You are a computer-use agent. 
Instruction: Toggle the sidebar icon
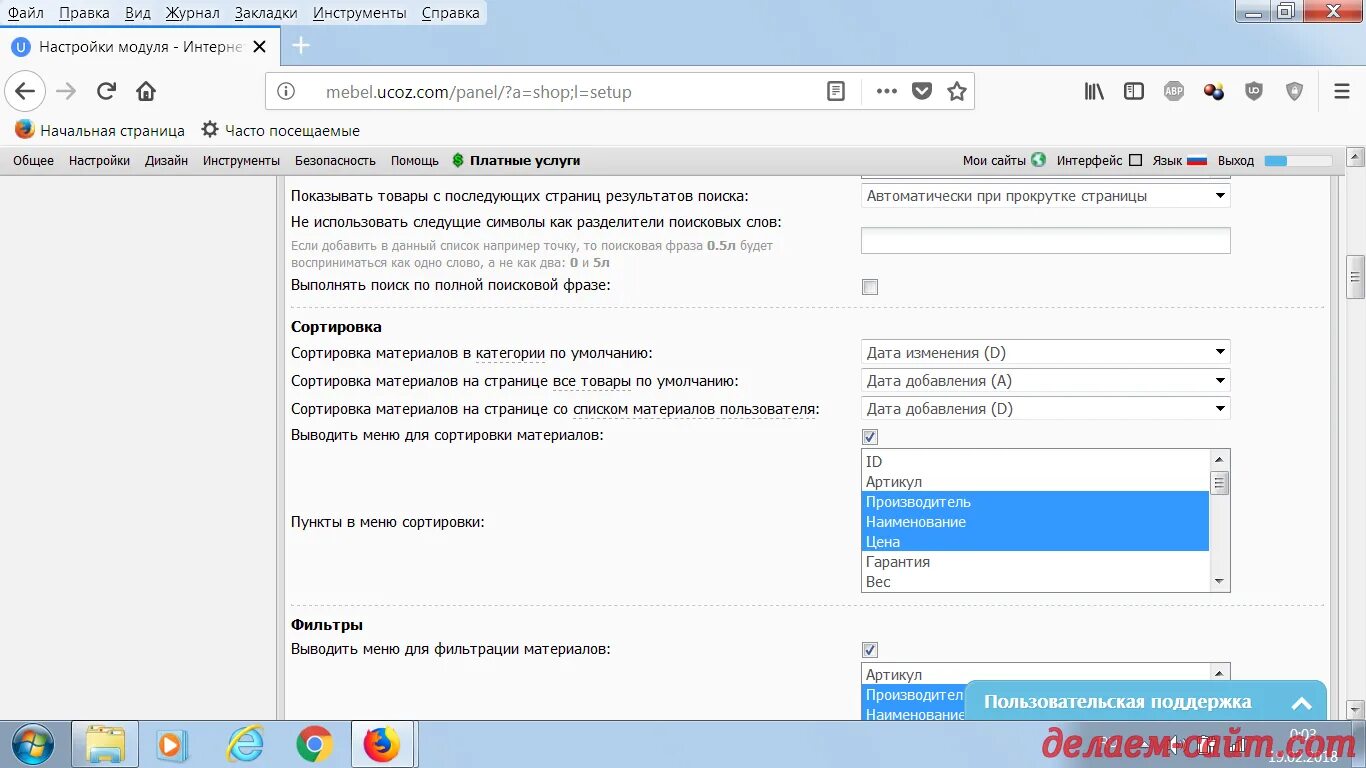[x=1134, y=92]
